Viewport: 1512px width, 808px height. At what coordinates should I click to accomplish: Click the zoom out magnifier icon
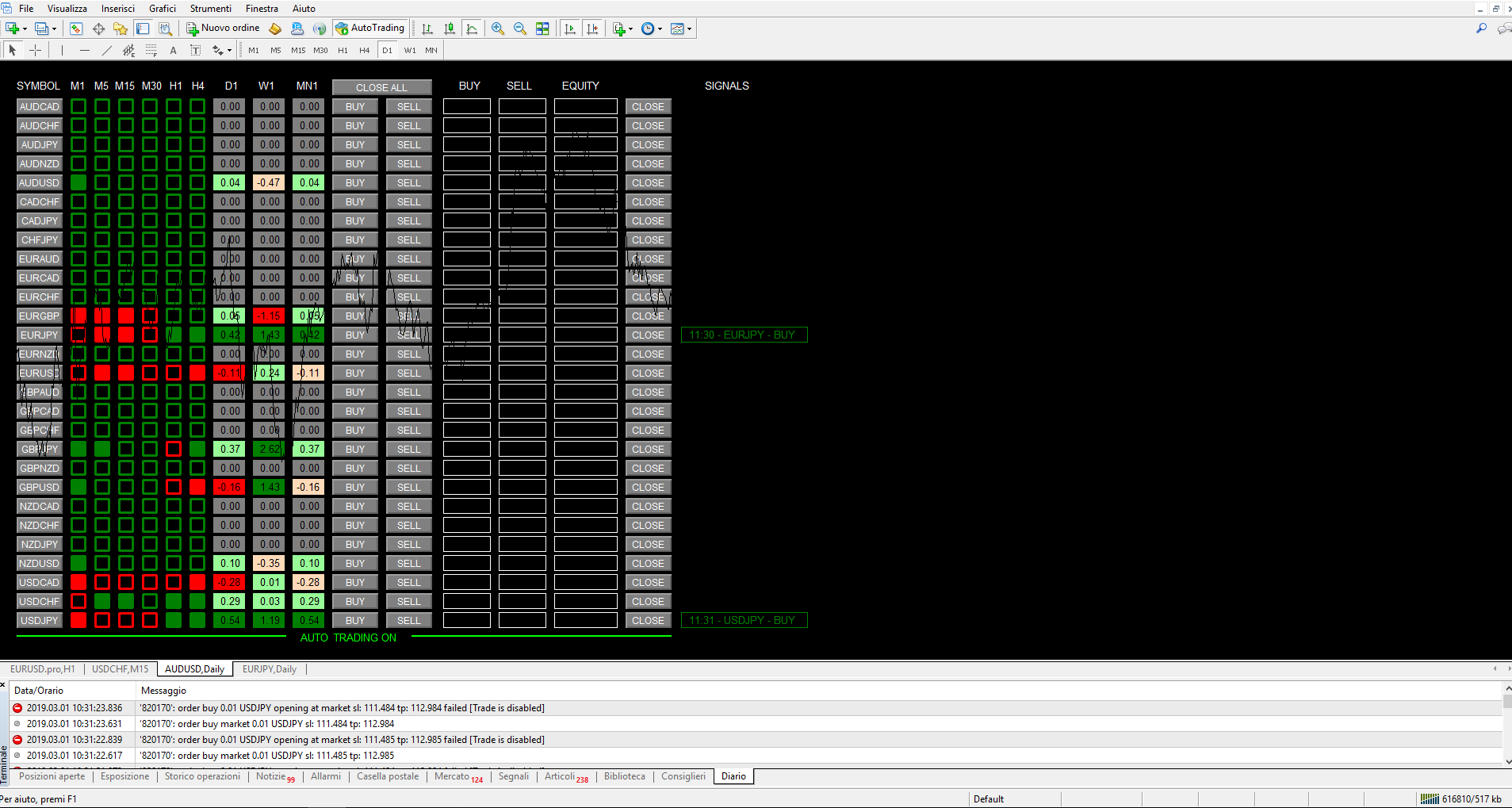[519, 29]
